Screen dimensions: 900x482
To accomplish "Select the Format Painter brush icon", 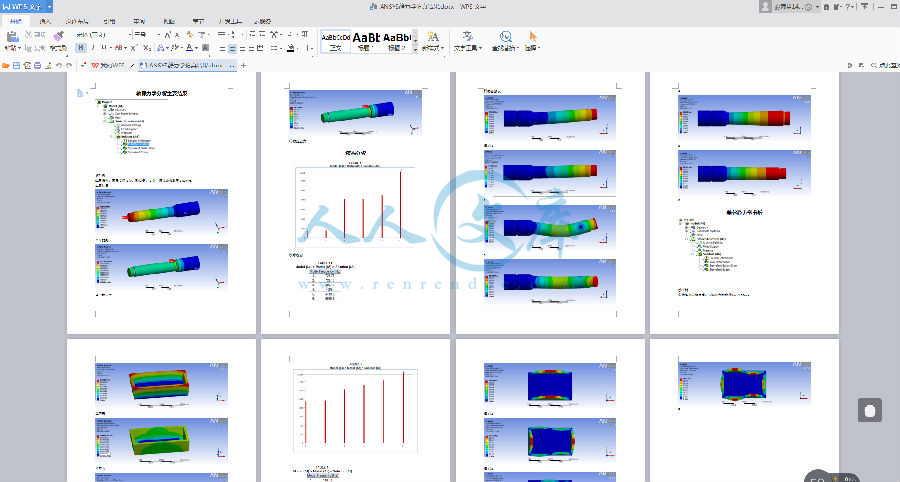I will pos(58,37).
